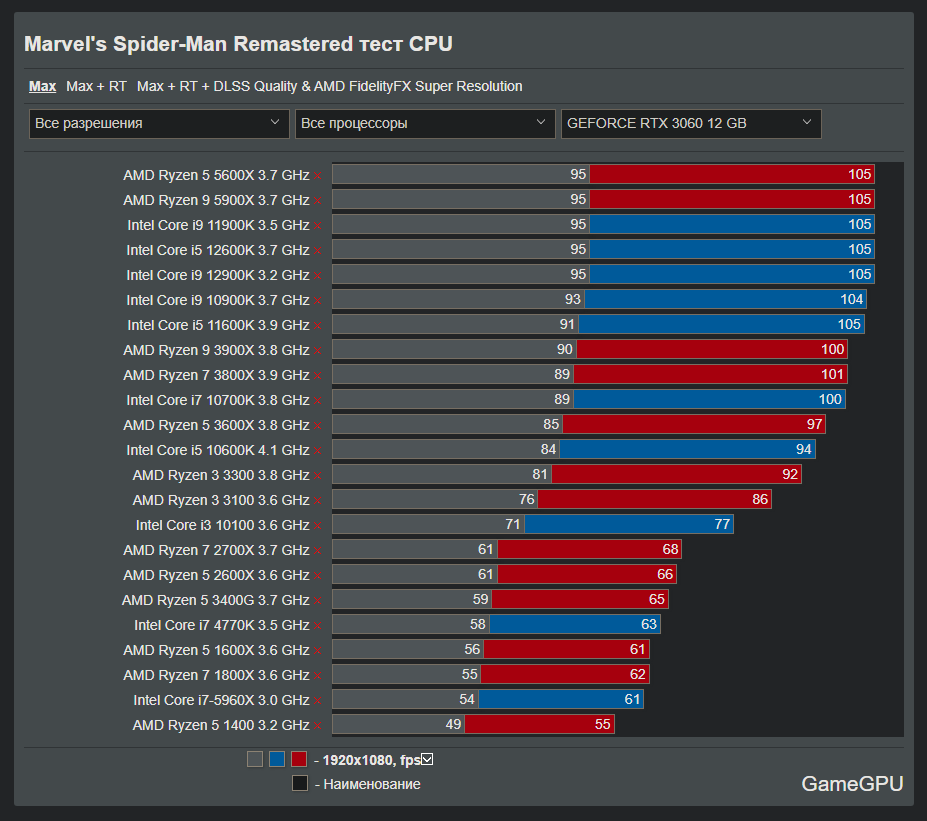Screen dimensions: 927x821
Task: Remove Intel Core i3 10100 row red x
Action: pyautogui.click(x=317, y=526)
